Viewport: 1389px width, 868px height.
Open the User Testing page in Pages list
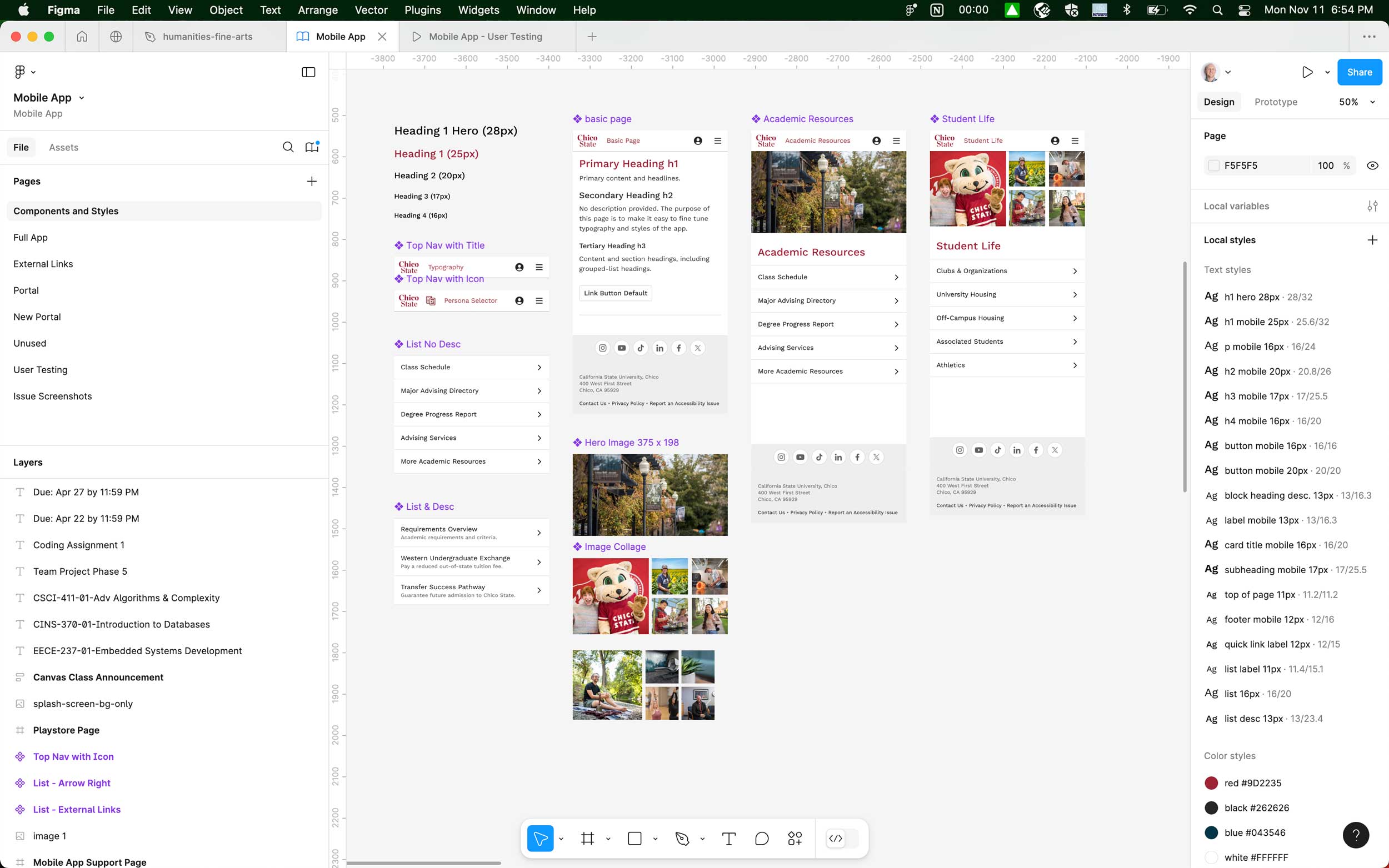click(x=40, y=369)
